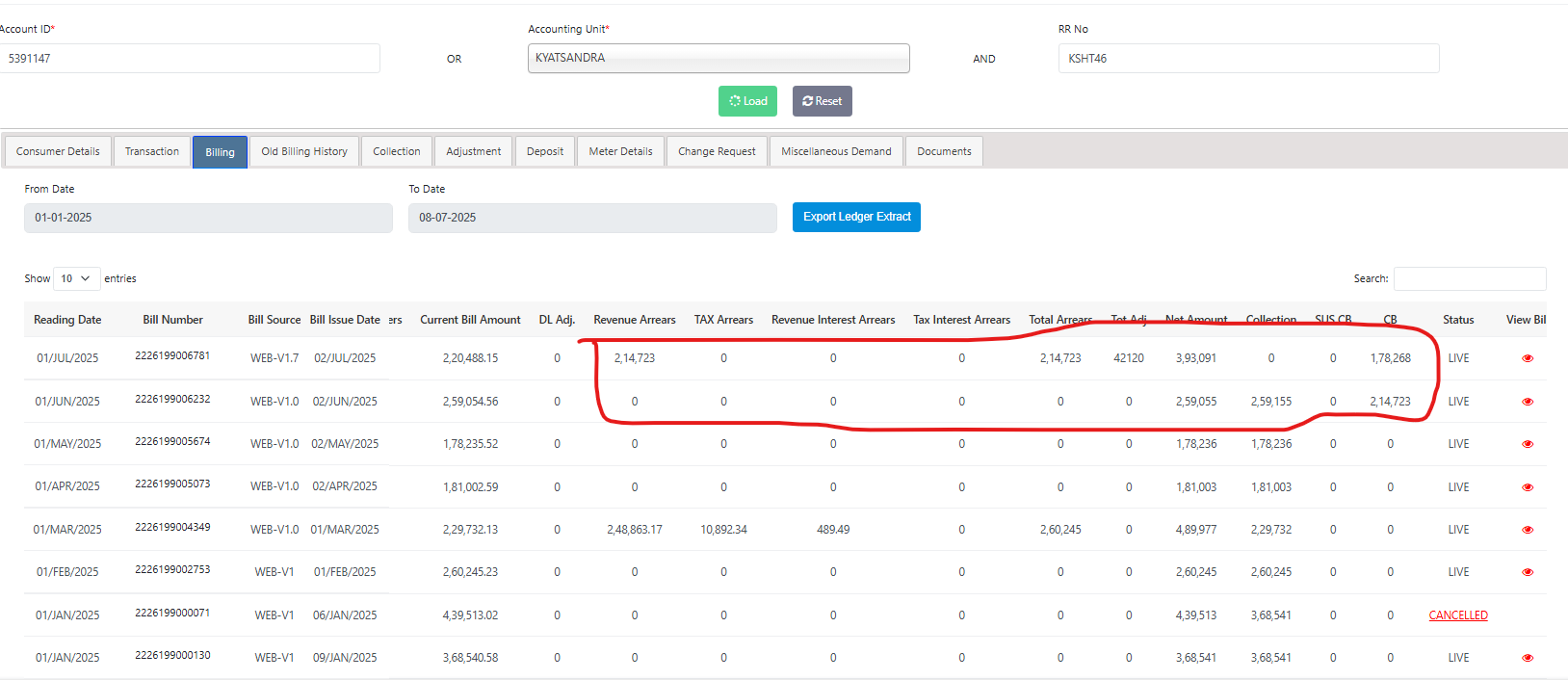Open the eye icon on the 01/FEB/2025 row
The width and height of the screenshot is (1568, 680).
point(1527,572)
